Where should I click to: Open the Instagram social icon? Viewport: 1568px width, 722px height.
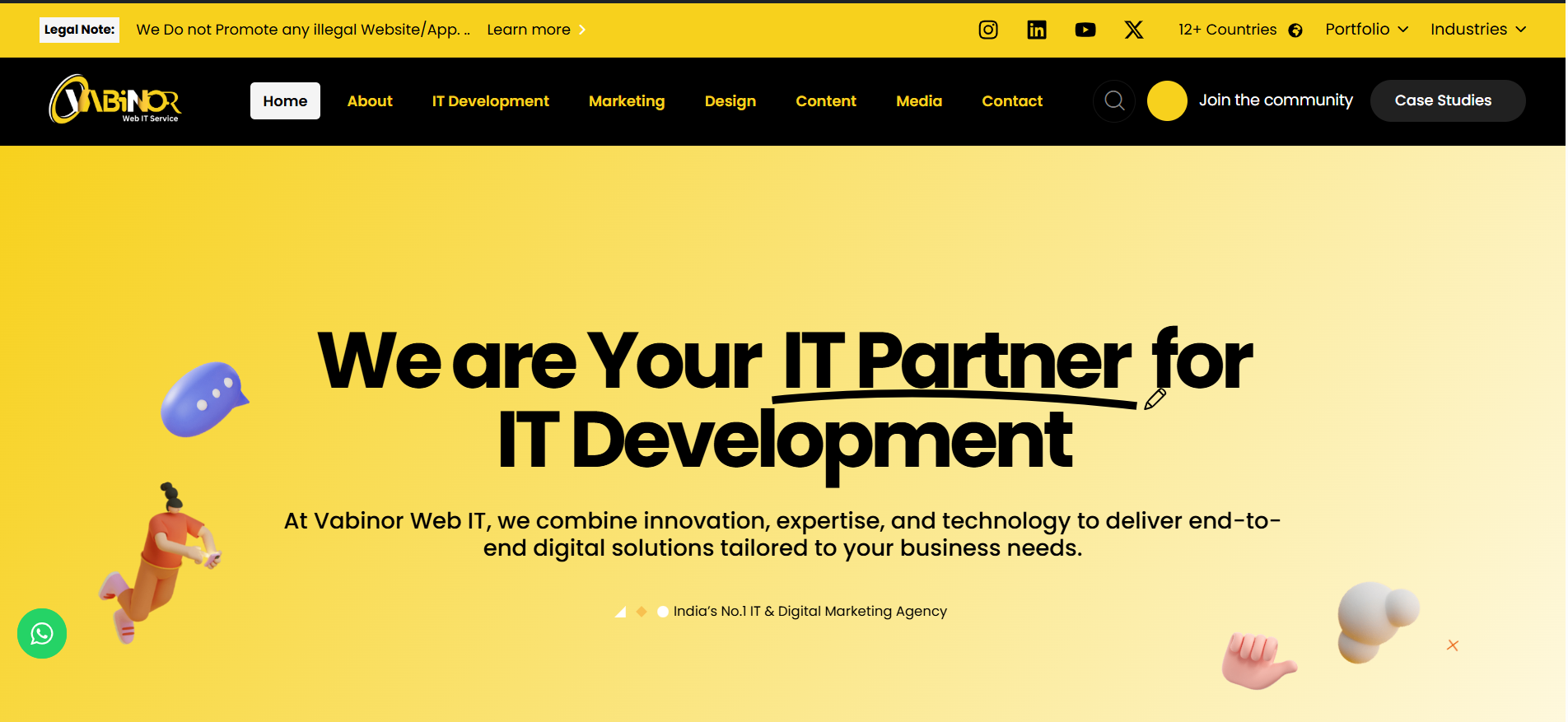988,30
